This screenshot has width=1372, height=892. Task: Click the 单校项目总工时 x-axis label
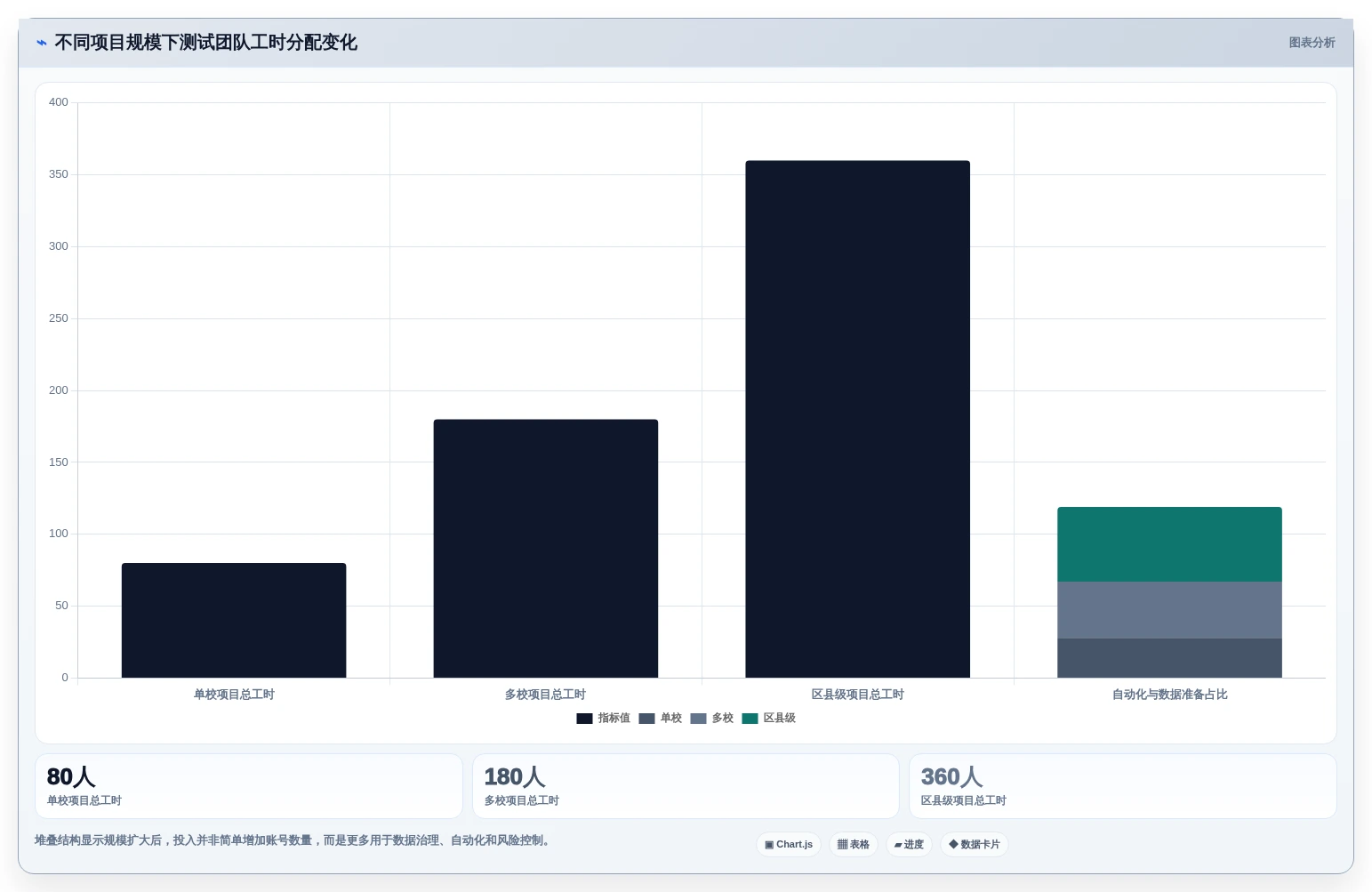(x=234, y=695)
